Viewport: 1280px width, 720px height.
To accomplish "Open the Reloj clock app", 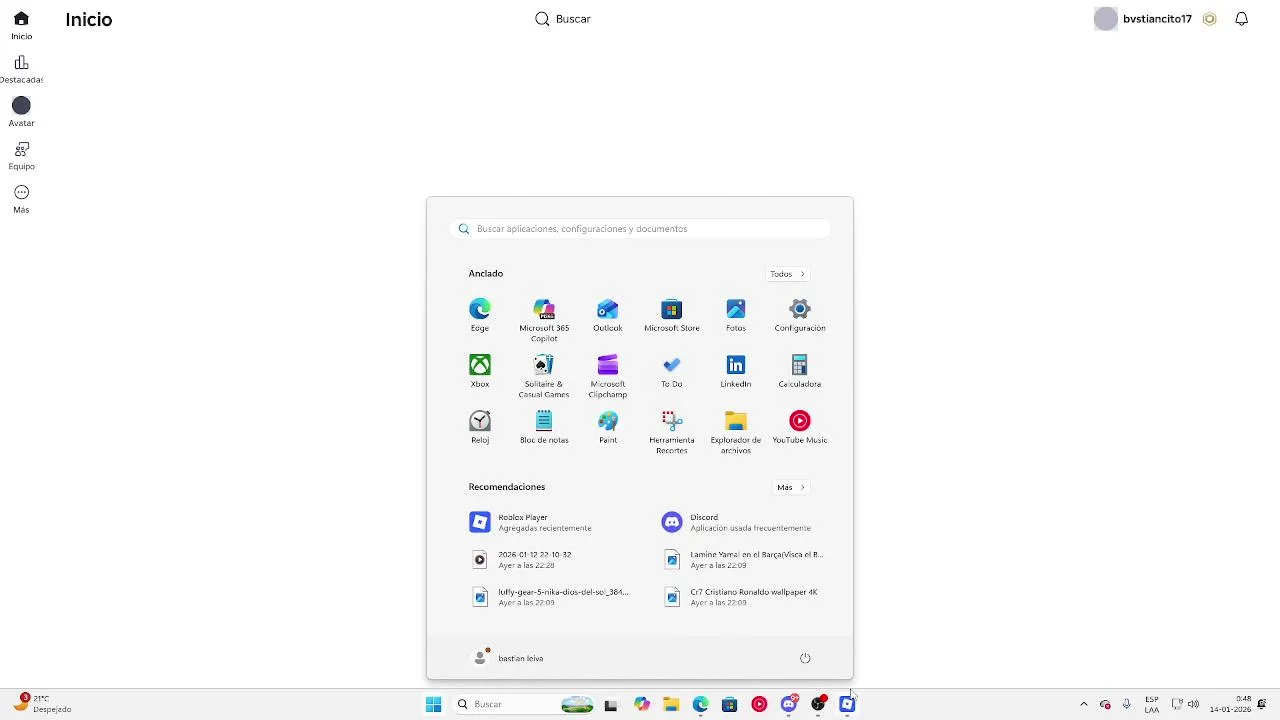I will [x=480, y=427].
